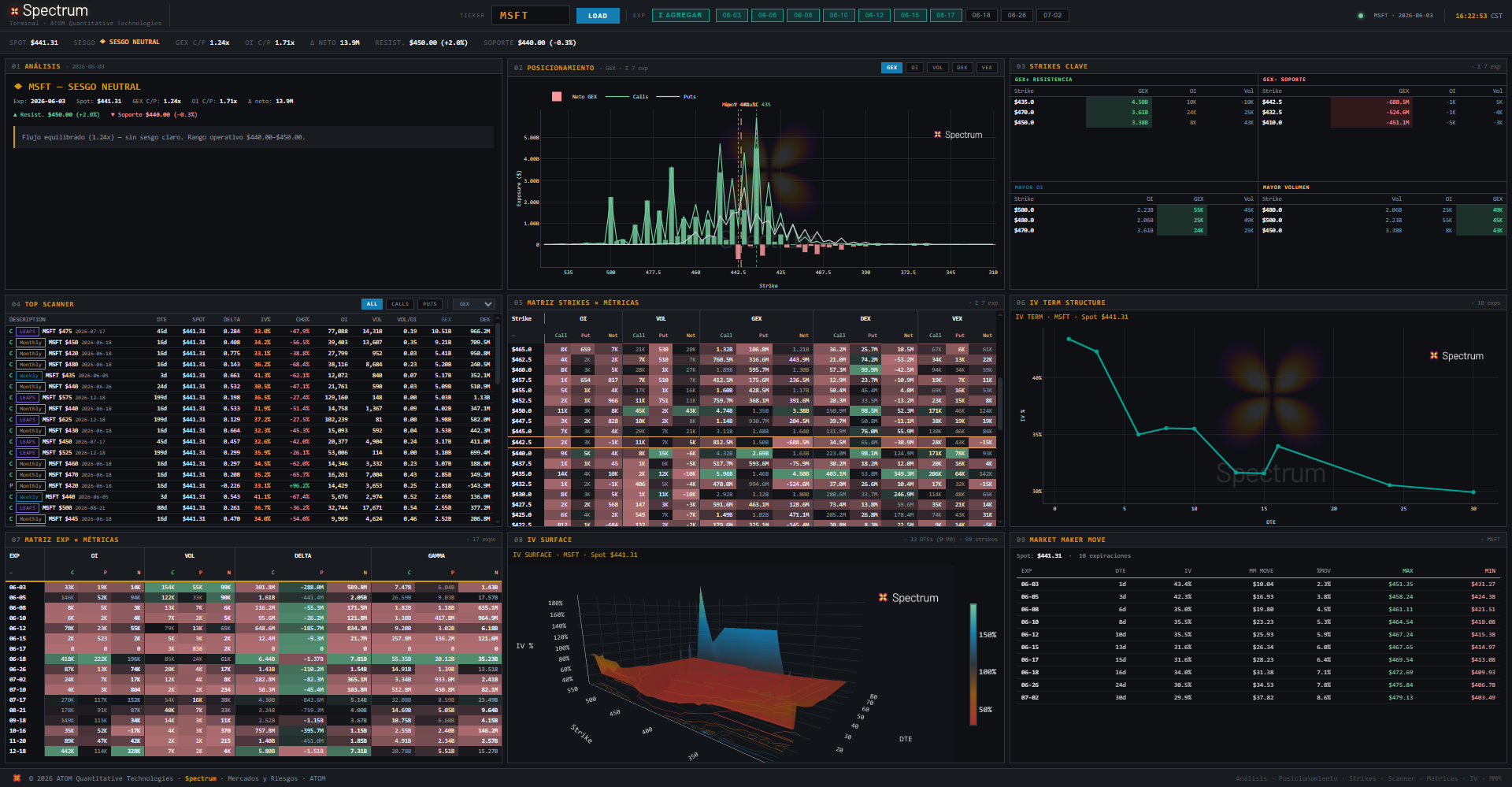Click the Neto GEX pink legend swatch
The width and height of the screenshot is (1512, 787).
pyautogui.click(x=557, y=97)
